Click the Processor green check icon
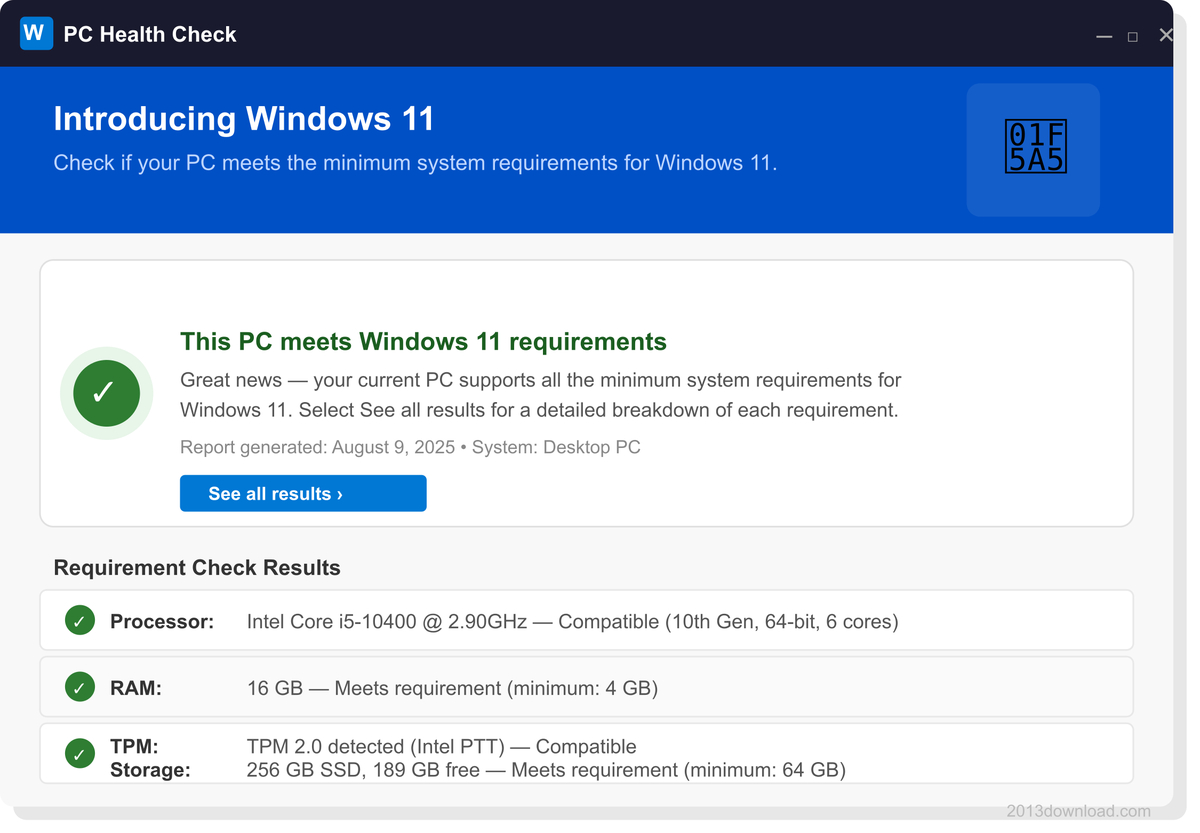This screenshot has height=833, width=1200. (80, 621)
